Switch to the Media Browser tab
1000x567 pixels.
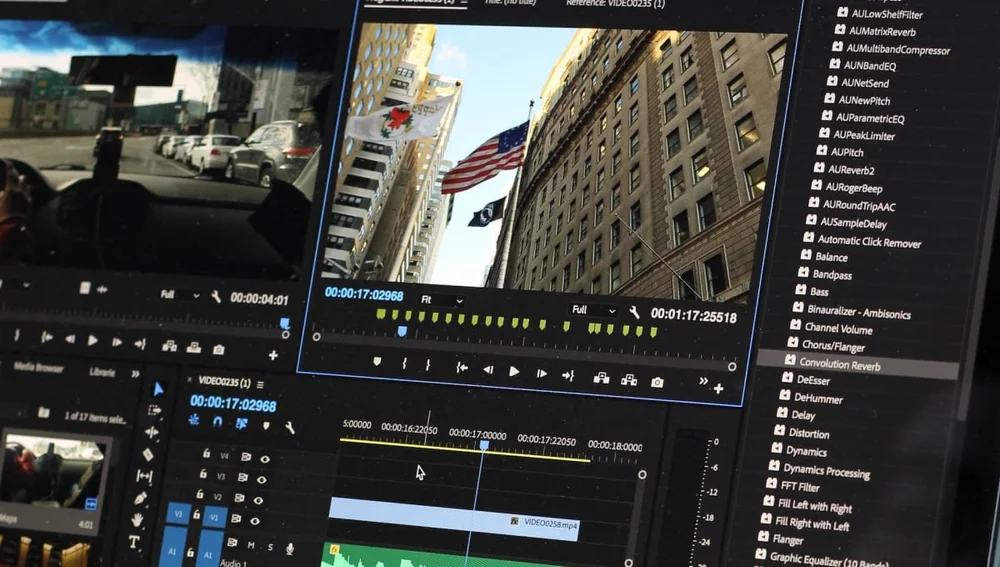[38, 368]
